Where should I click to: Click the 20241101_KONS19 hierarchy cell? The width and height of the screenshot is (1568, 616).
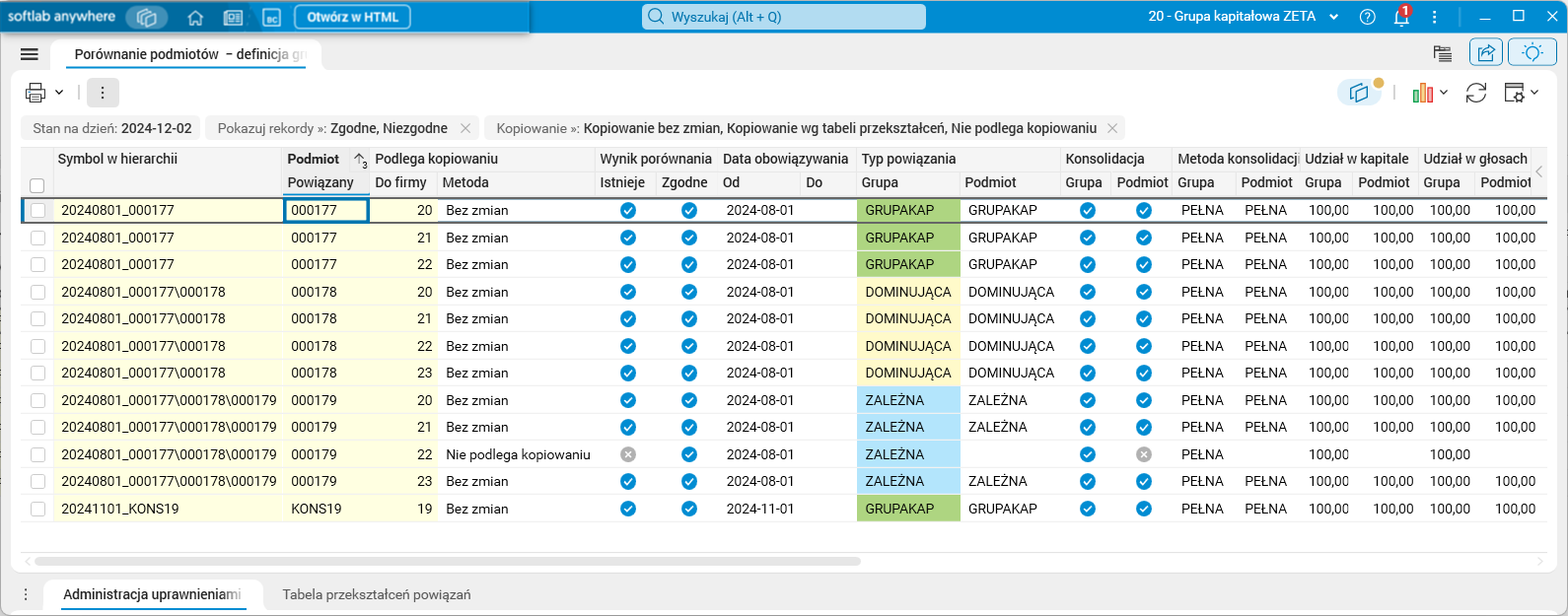pos(168,509)
